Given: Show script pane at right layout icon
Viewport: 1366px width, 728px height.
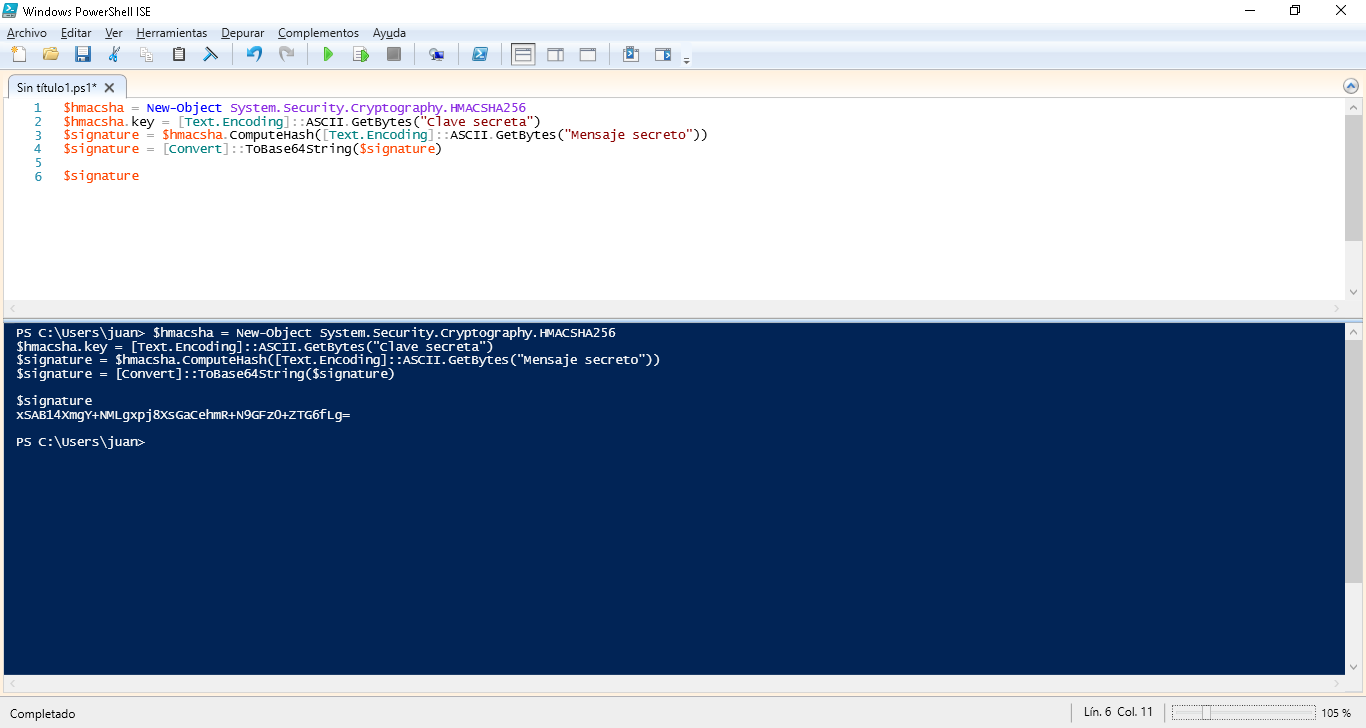Looking at the screenshot, I should point(555,54).
